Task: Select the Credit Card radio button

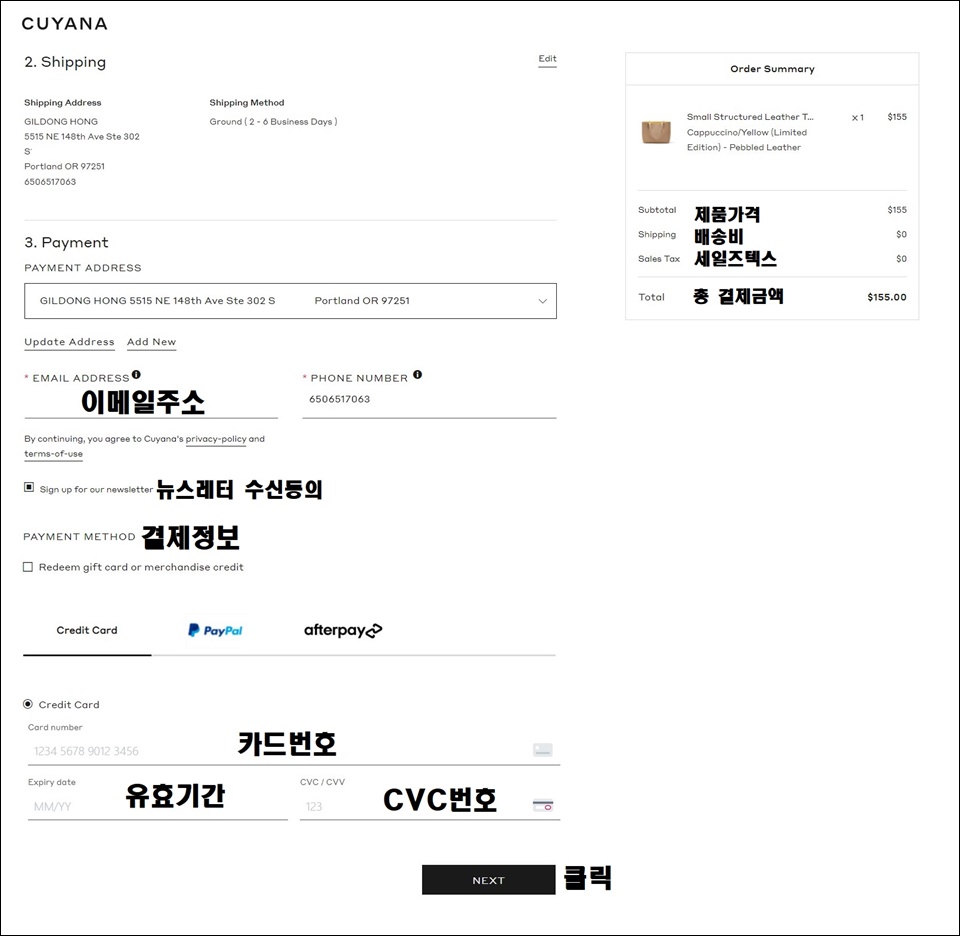Action: [x=28, y=704]
